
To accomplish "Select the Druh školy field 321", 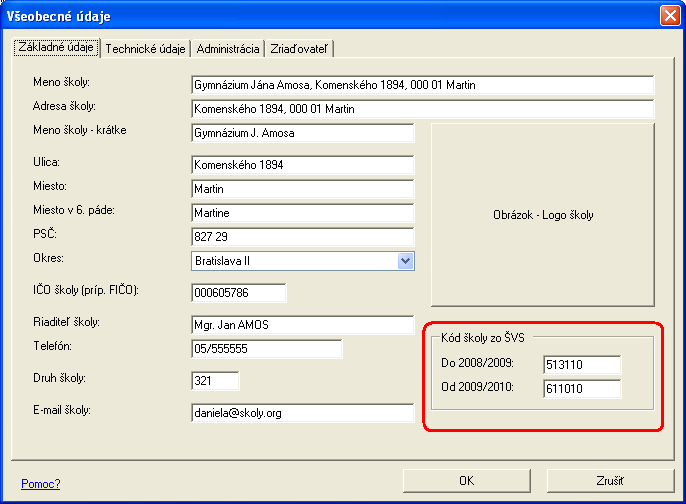I will pyautogui.click(x=215, y=381).
